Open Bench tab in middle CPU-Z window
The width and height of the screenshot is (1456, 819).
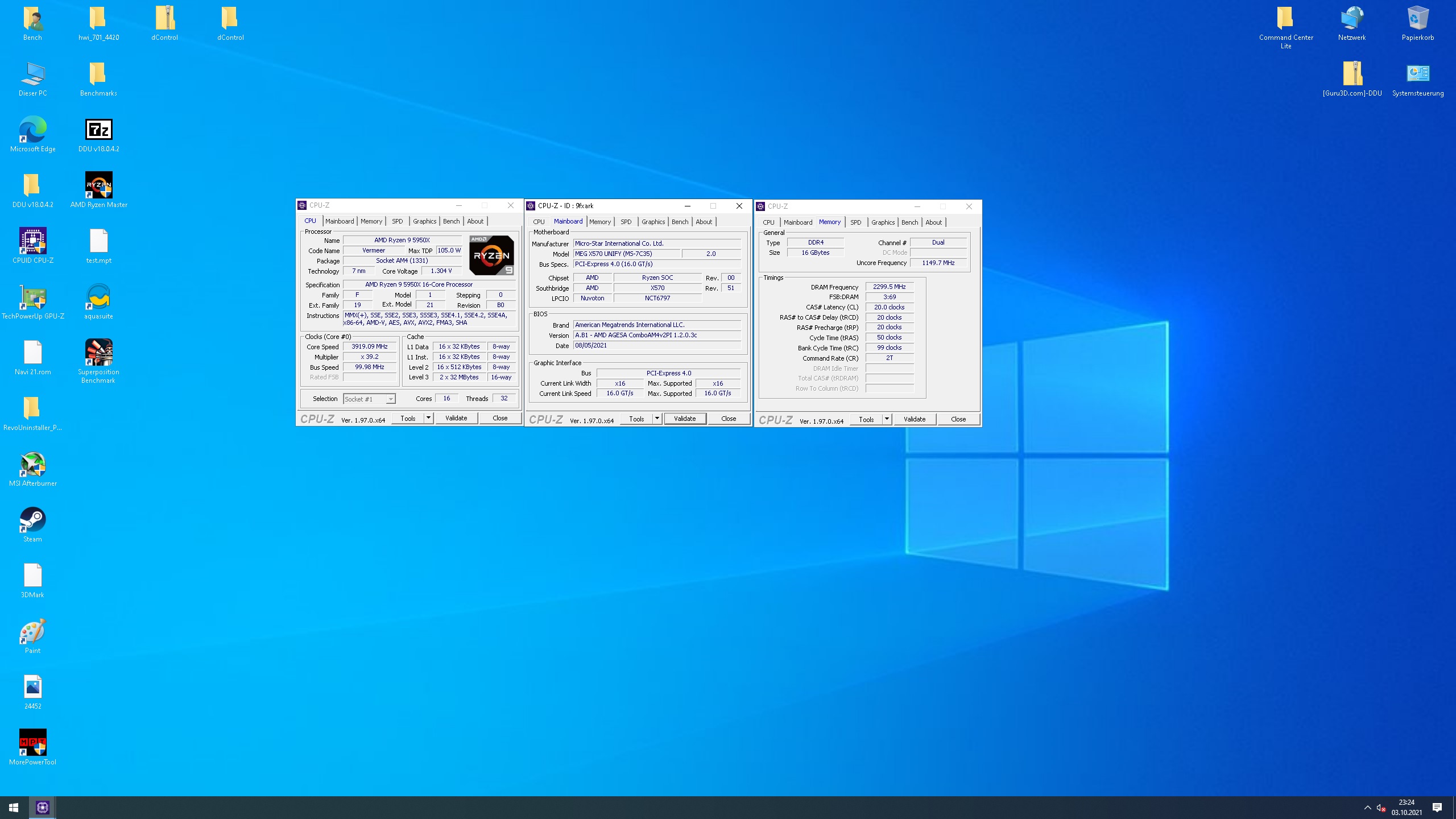(x=680, y=222)
